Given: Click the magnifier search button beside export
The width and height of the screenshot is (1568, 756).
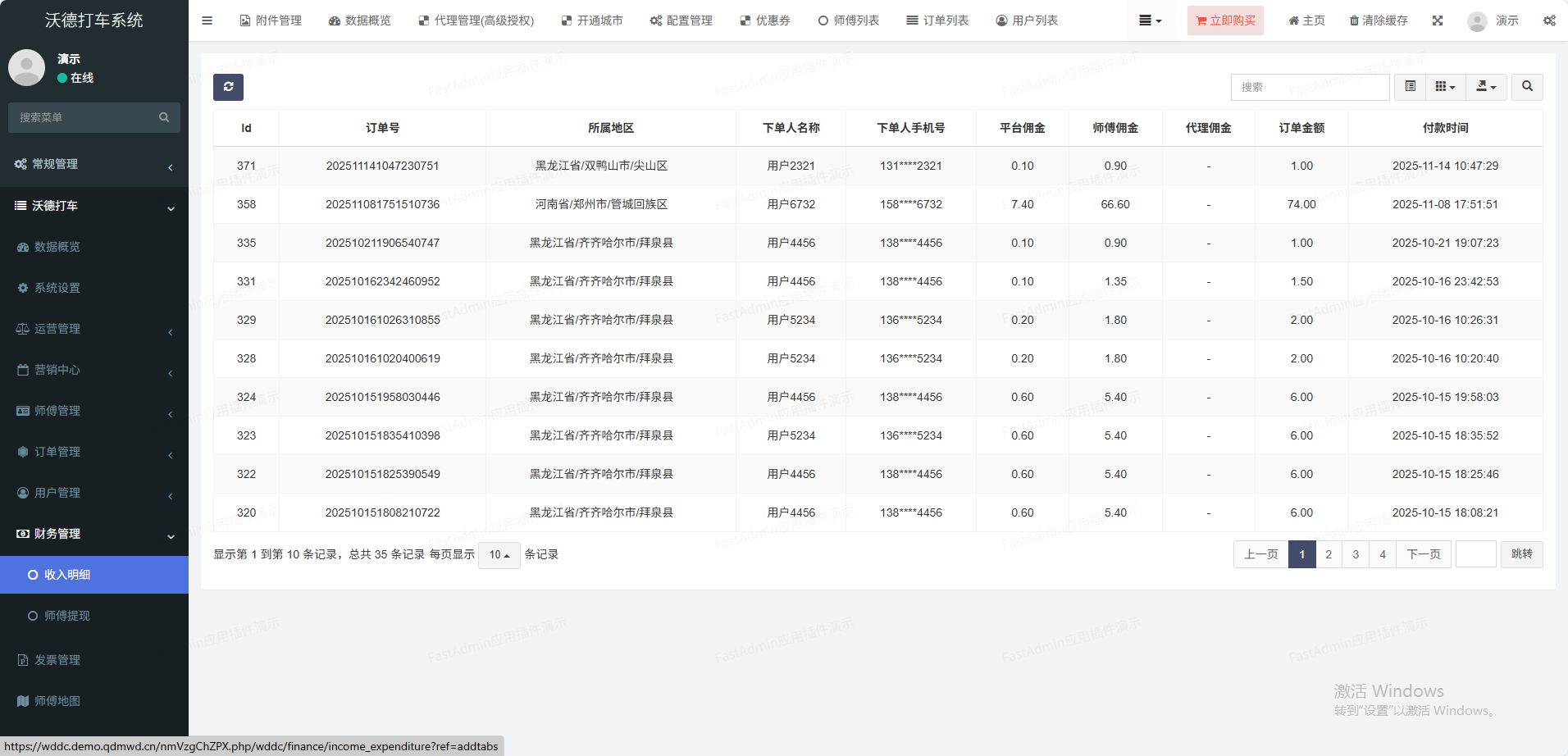Looking at the screenshot, I should [x=1527, y=87].
